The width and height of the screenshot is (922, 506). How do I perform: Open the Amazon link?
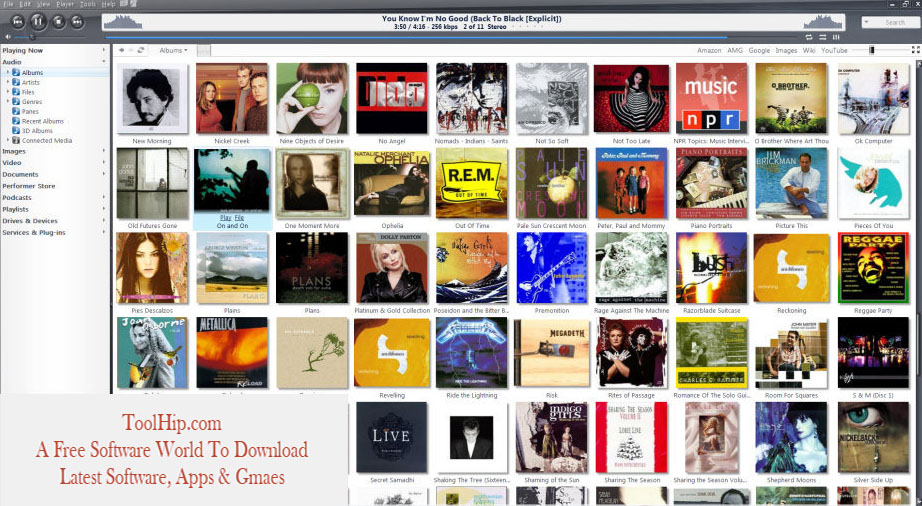(x=709, y=51)
